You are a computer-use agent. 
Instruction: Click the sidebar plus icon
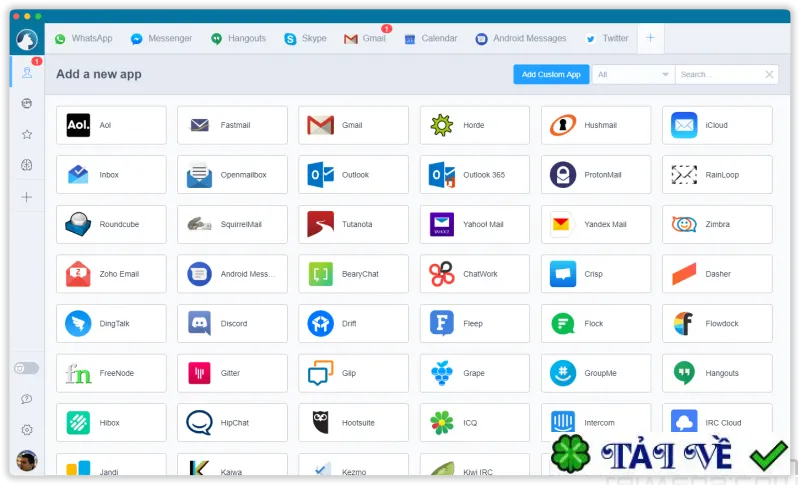click(27, 197)
